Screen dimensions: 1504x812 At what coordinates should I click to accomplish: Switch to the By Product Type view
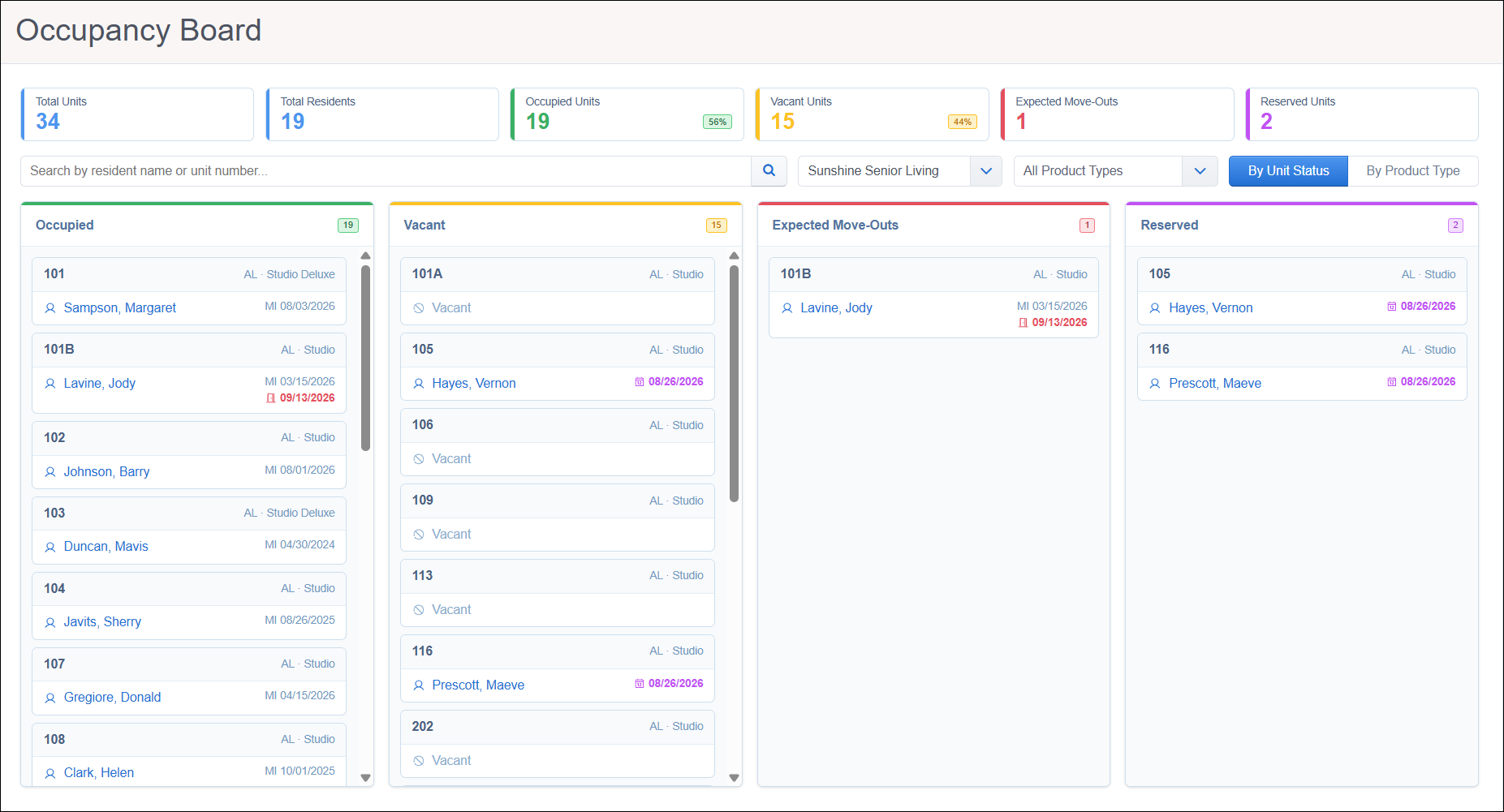[x=1413, y=171]
